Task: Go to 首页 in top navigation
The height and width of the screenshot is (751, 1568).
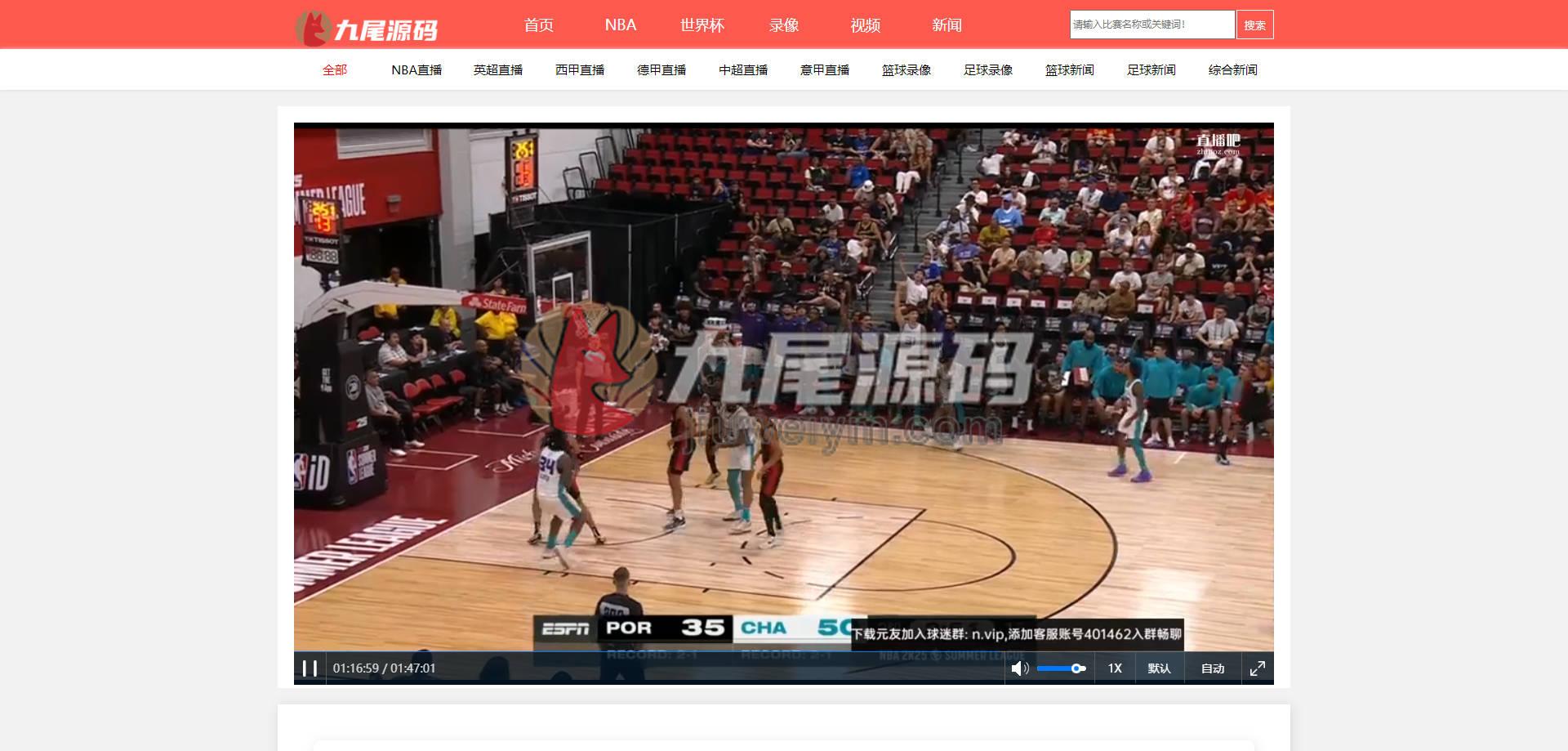Action: pos(539,25)
